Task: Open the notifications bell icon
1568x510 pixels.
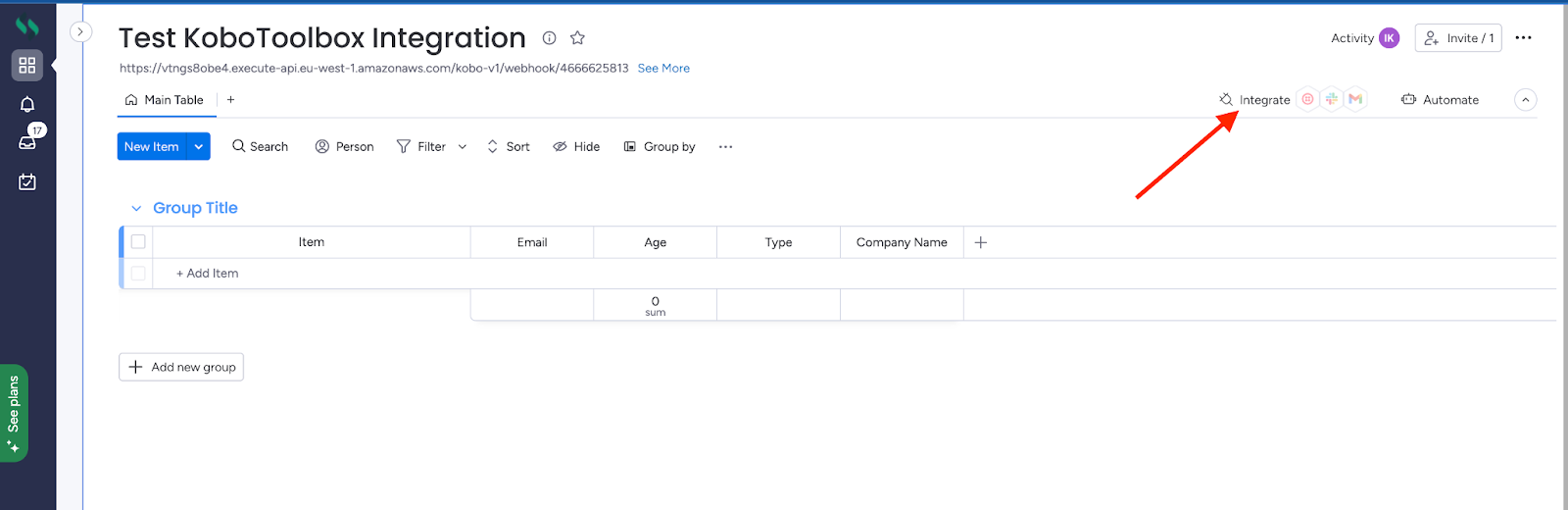Action: coord(27,104)
